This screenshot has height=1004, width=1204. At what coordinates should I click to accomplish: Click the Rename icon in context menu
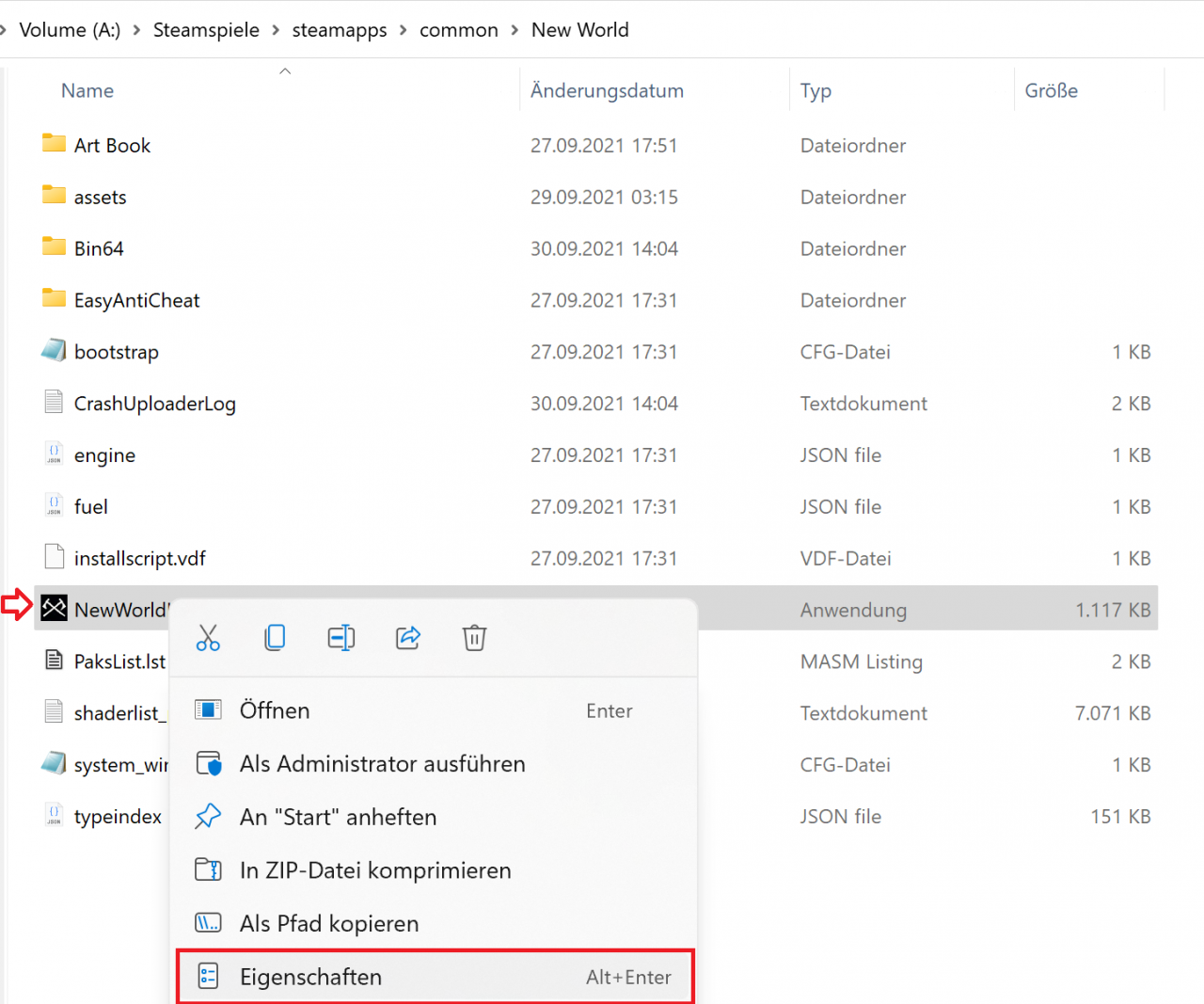(x=341, y=638)
